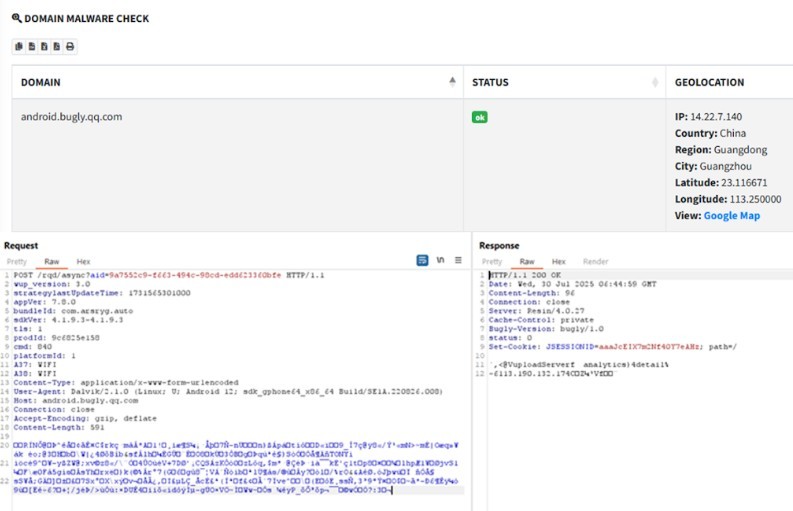Click the PDF export icon
This screenshot has height=511, width=793.
click(x=57, y=46)
